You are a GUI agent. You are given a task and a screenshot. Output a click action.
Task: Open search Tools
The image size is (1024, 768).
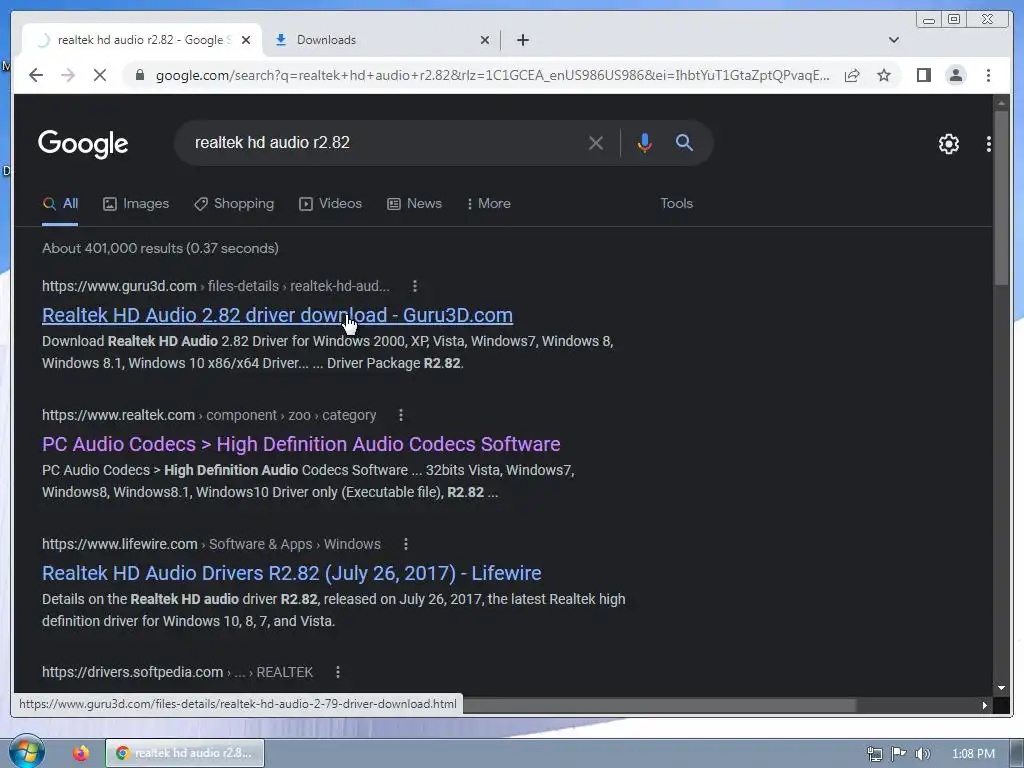click(677, 204)
